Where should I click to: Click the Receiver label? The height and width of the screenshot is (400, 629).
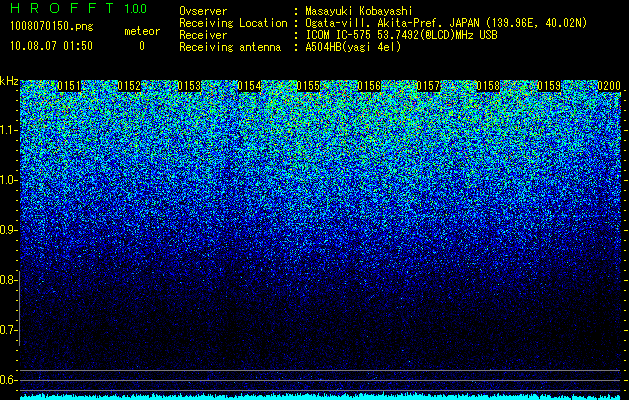click(x=203, y=35)
